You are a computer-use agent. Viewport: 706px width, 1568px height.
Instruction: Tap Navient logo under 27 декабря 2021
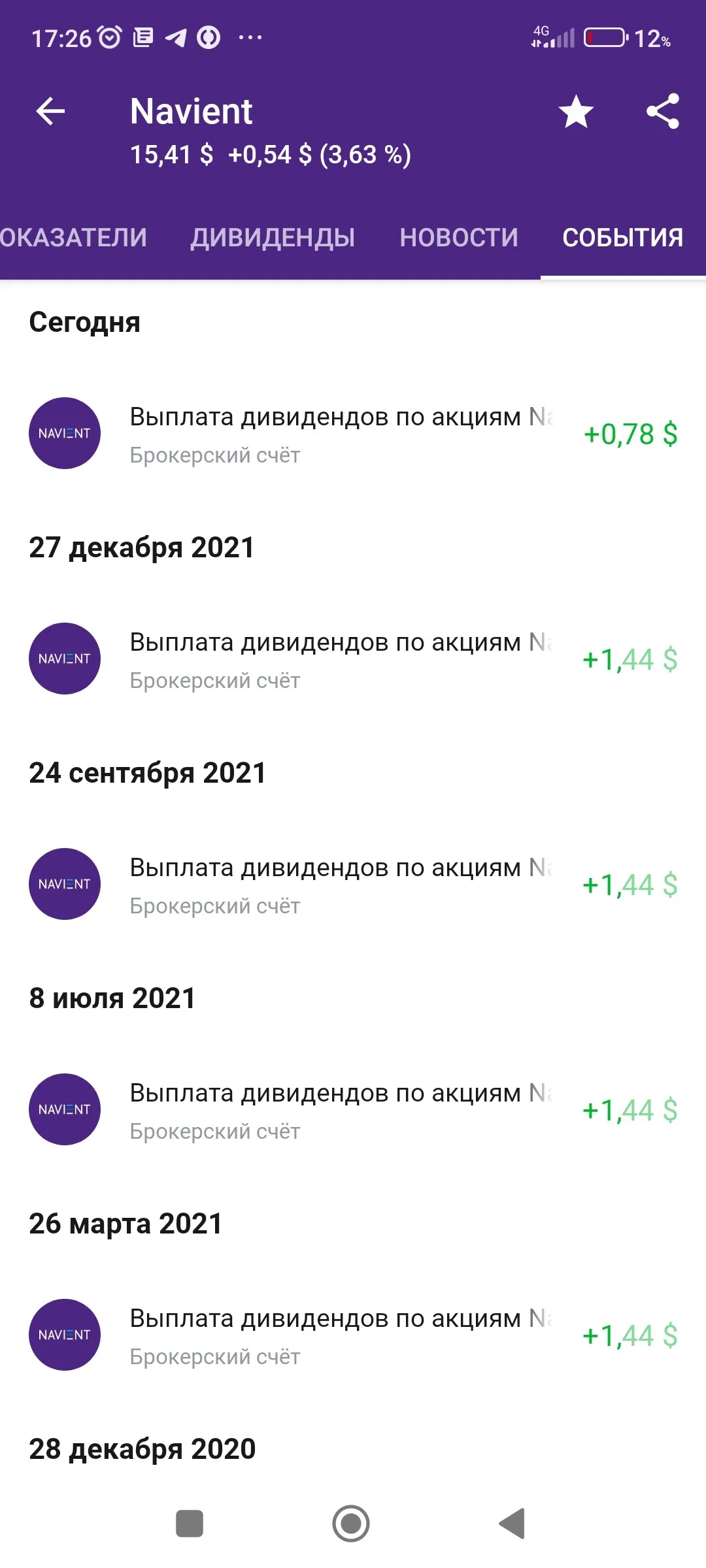click(65, 659)
